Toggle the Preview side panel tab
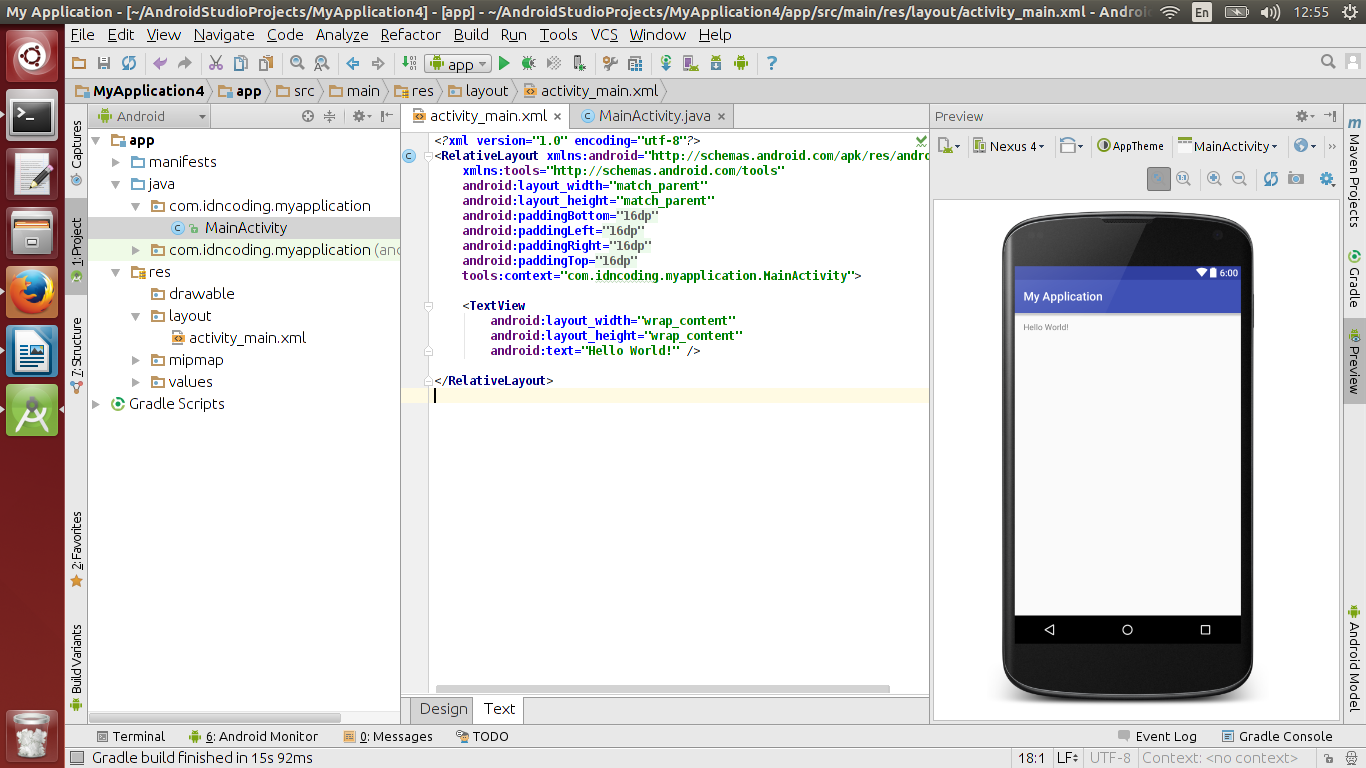1366x768 pixels. [1354, 362]
